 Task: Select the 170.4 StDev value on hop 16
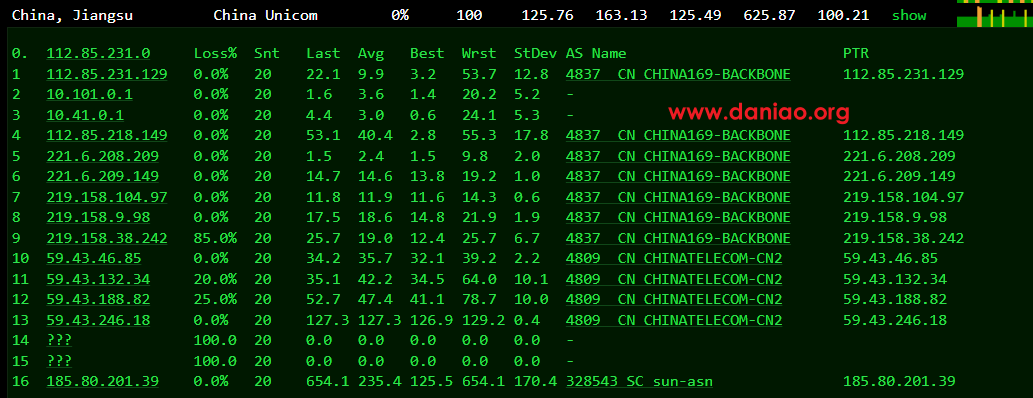[x=536, y=382]
